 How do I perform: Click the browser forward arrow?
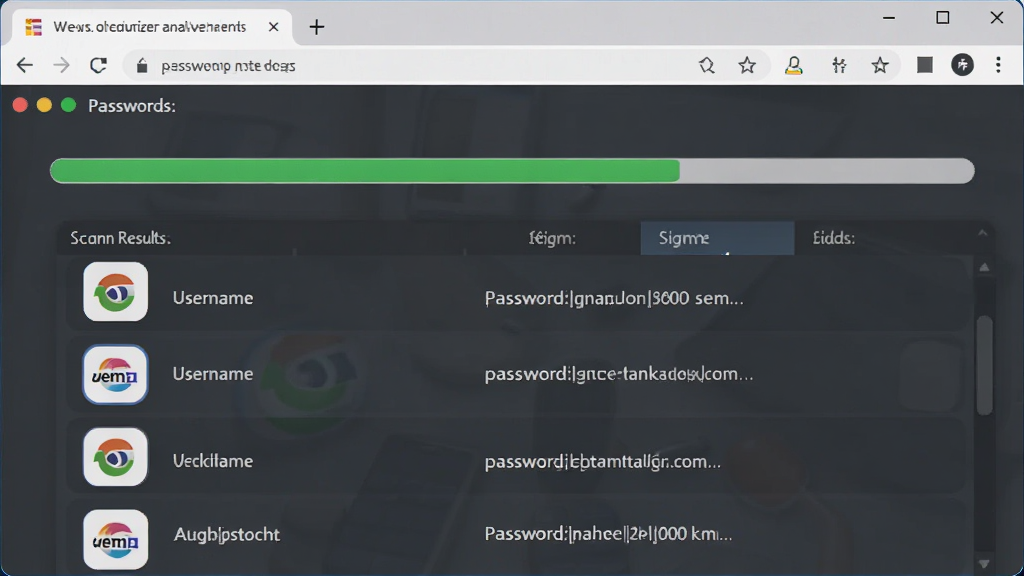point(61,65)
